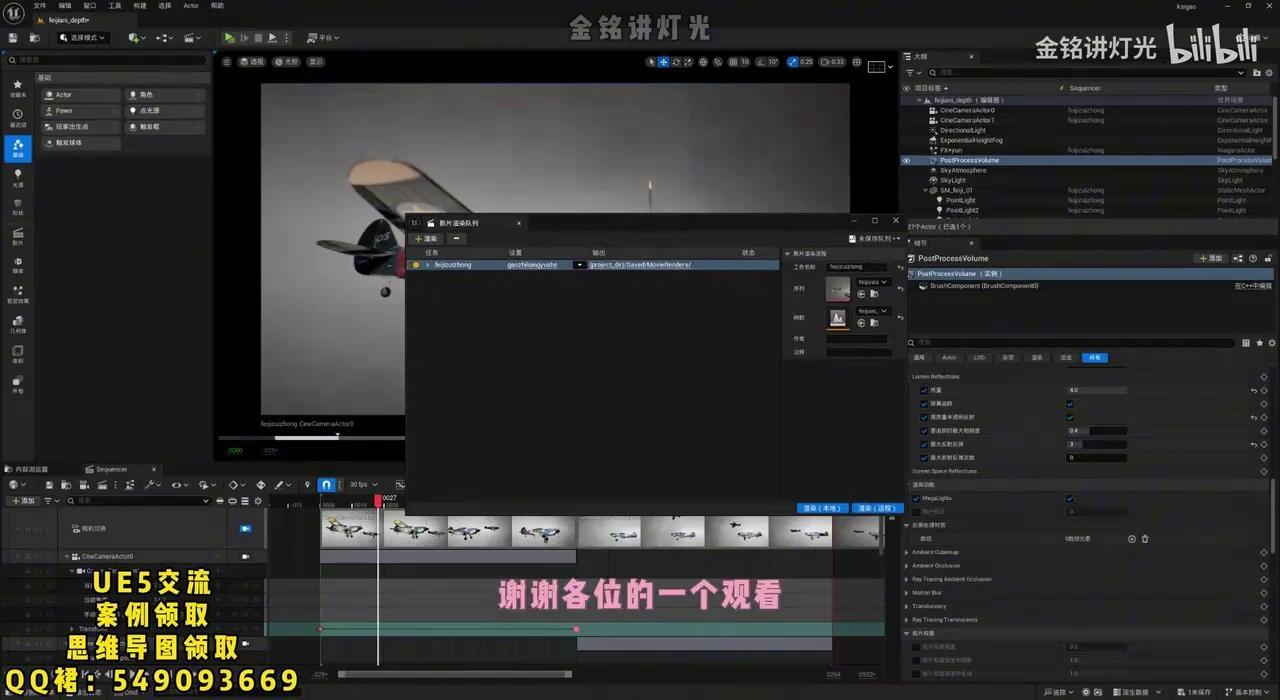Toggle the PostProcessVolume visibility eye in Outliner
The image size is (1280, 700).
click(x=906, y=161)
